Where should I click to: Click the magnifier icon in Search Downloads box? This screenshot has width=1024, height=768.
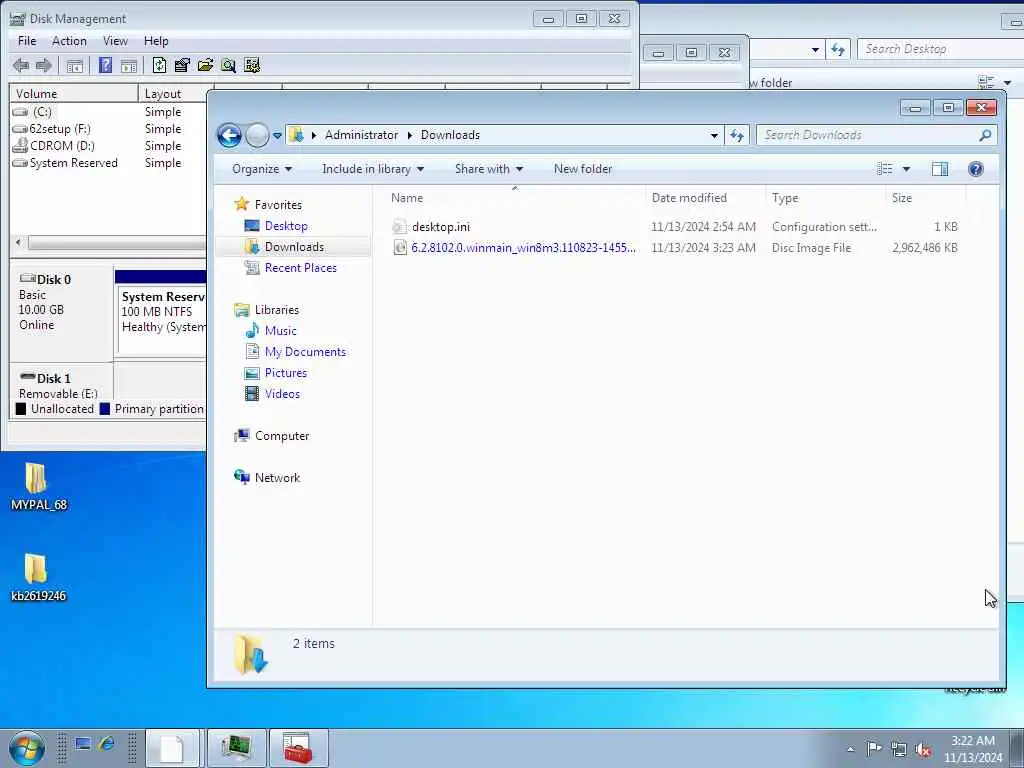[985, 135]
